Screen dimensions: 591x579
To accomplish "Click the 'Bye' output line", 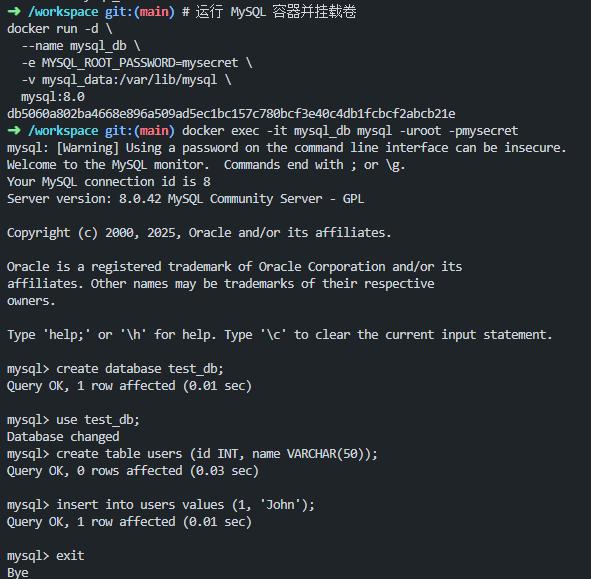I will click(17, 573).
